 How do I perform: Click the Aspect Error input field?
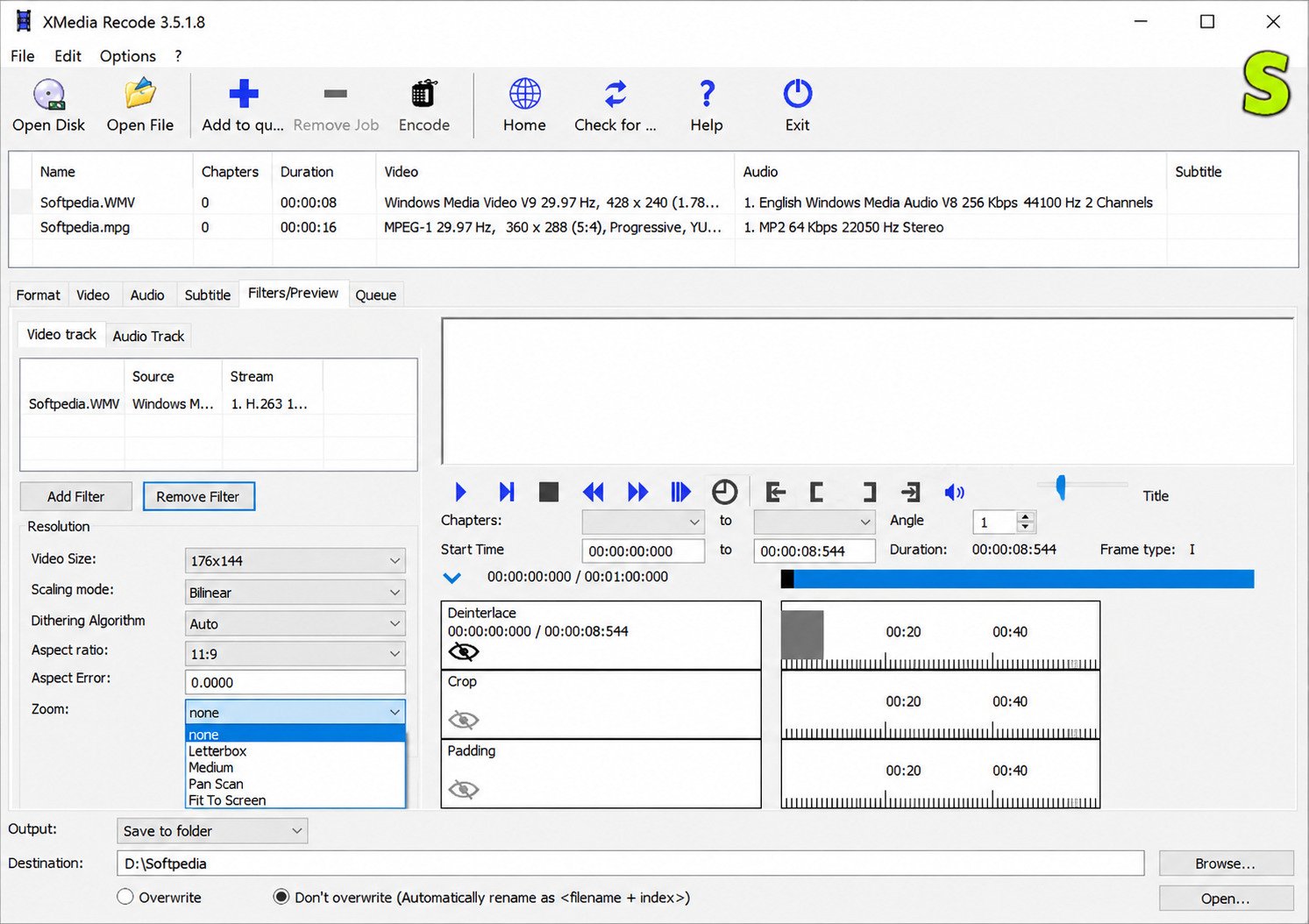295,682
